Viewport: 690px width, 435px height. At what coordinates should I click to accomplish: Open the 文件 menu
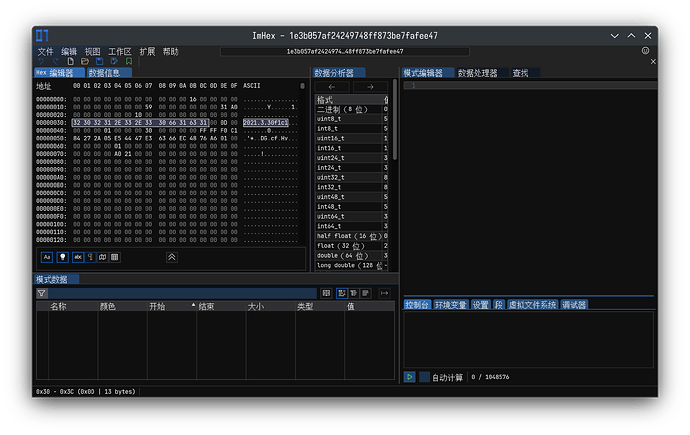(45, 51)
